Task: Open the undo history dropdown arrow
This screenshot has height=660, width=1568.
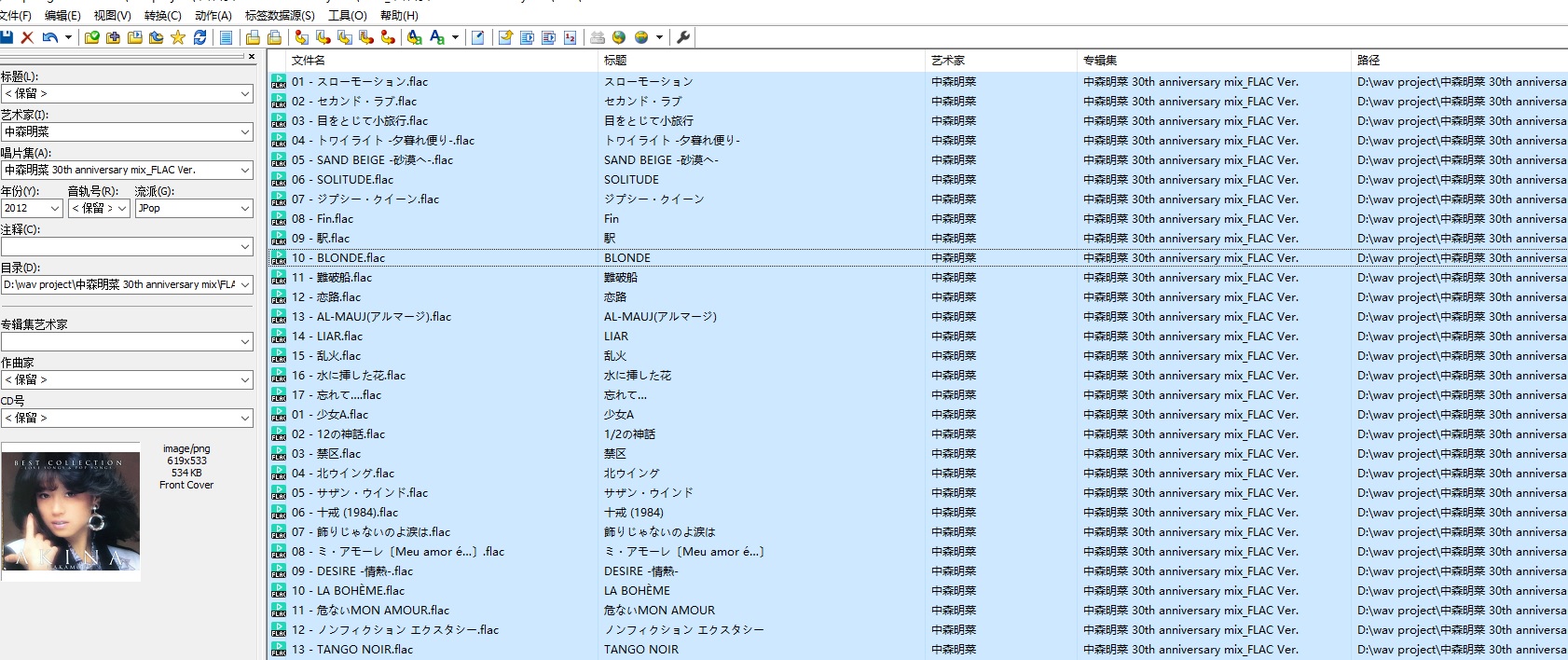Action: (68, 37)
